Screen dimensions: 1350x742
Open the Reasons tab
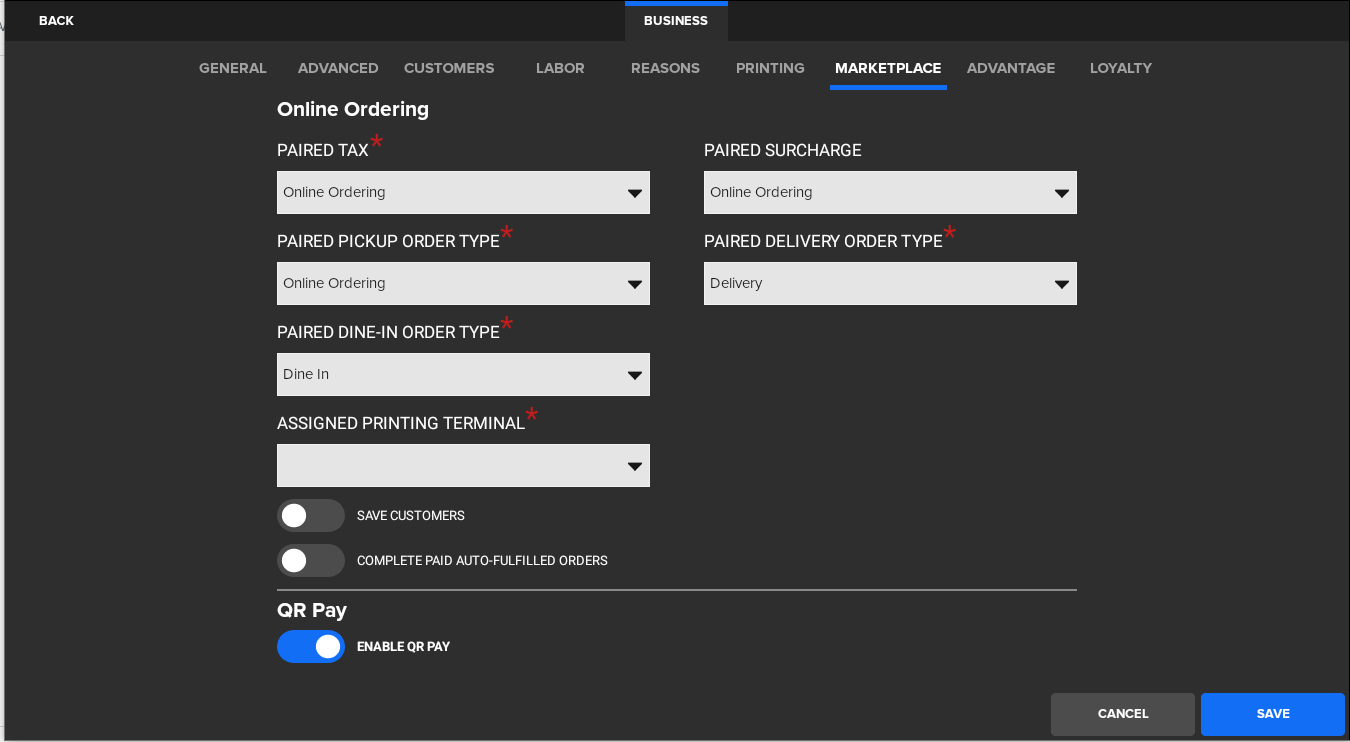pos(665,68)
